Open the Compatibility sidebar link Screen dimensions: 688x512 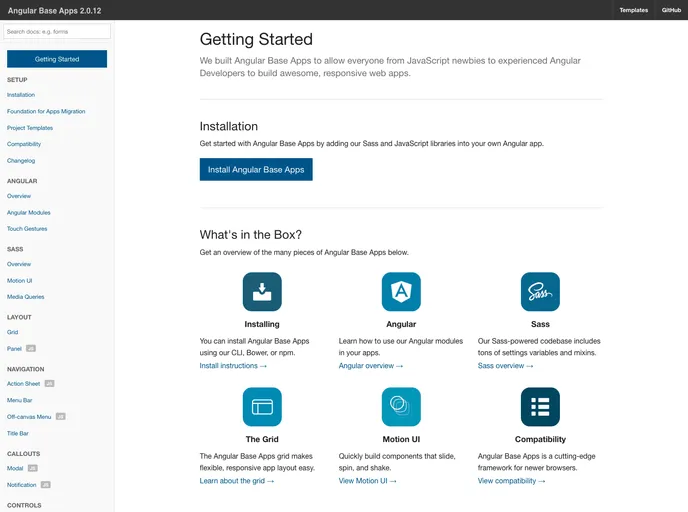click(x=24, y=144)
